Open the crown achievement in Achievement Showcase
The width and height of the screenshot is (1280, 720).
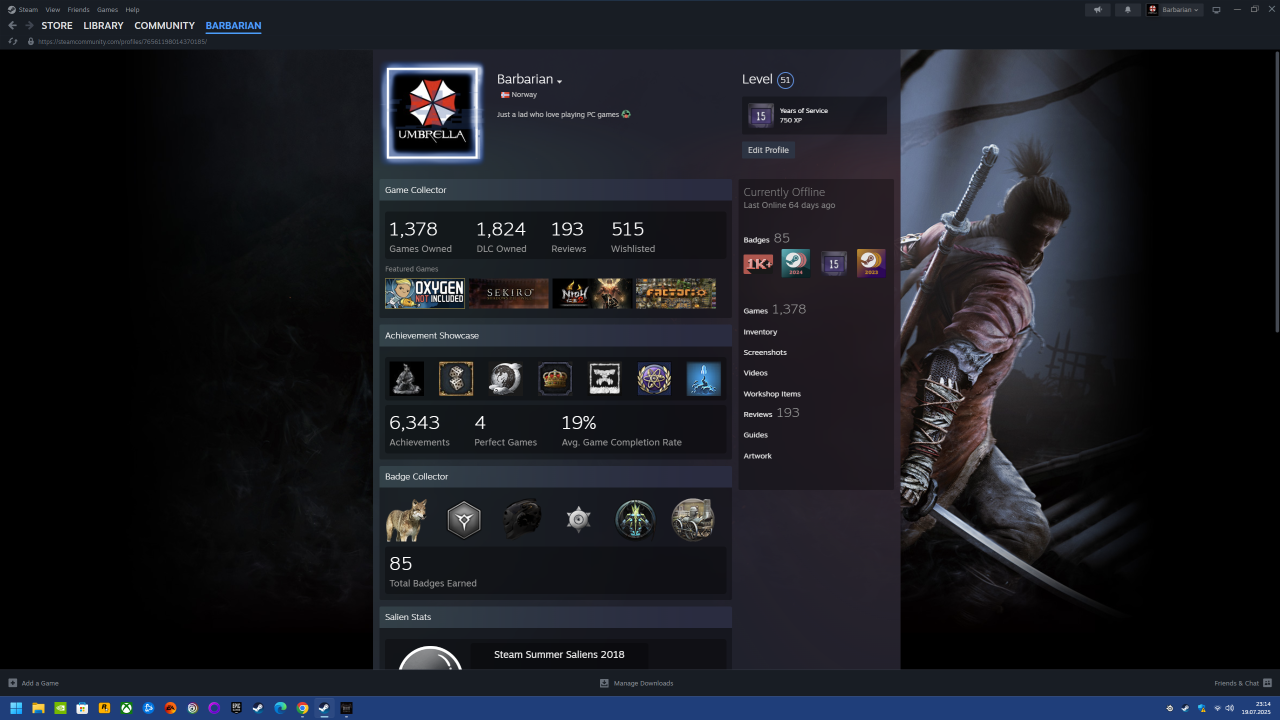555,379
